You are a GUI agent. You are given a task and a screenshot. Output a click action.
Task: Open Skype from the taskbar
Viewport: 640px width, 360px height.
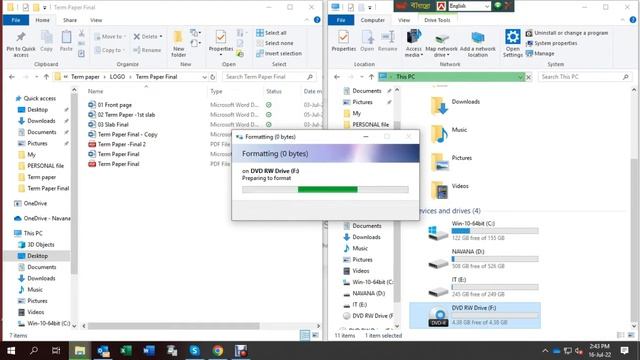coord(195,351)
